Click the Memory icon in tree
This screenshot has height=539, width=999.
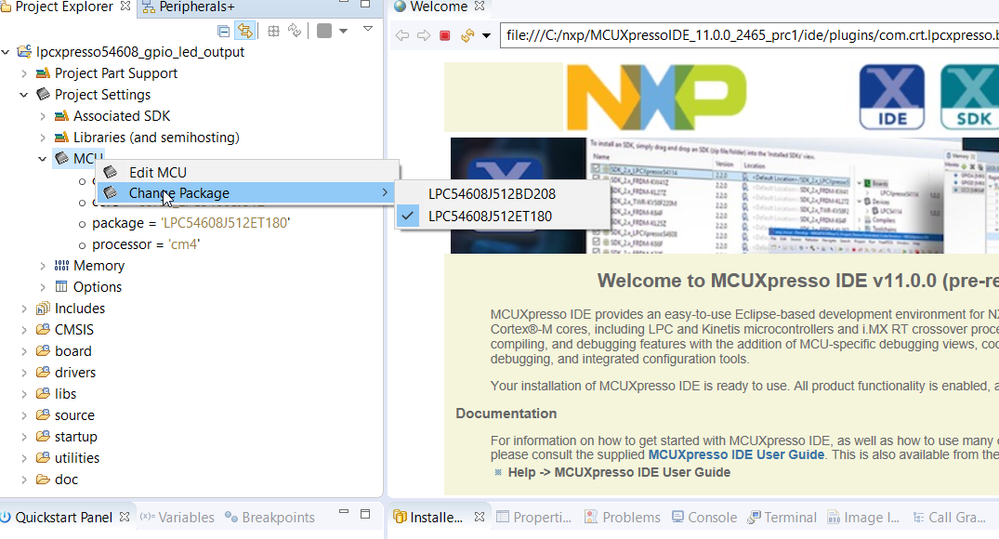(62, 266)
